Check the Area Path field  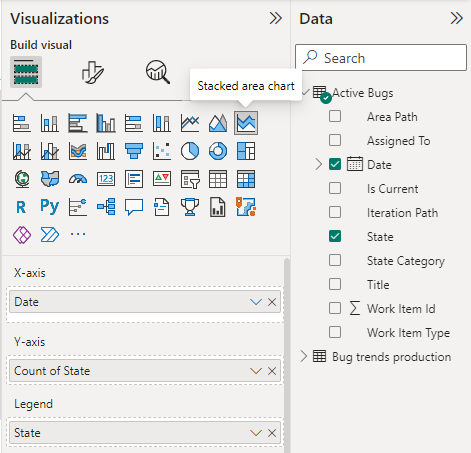coord(335,116)
